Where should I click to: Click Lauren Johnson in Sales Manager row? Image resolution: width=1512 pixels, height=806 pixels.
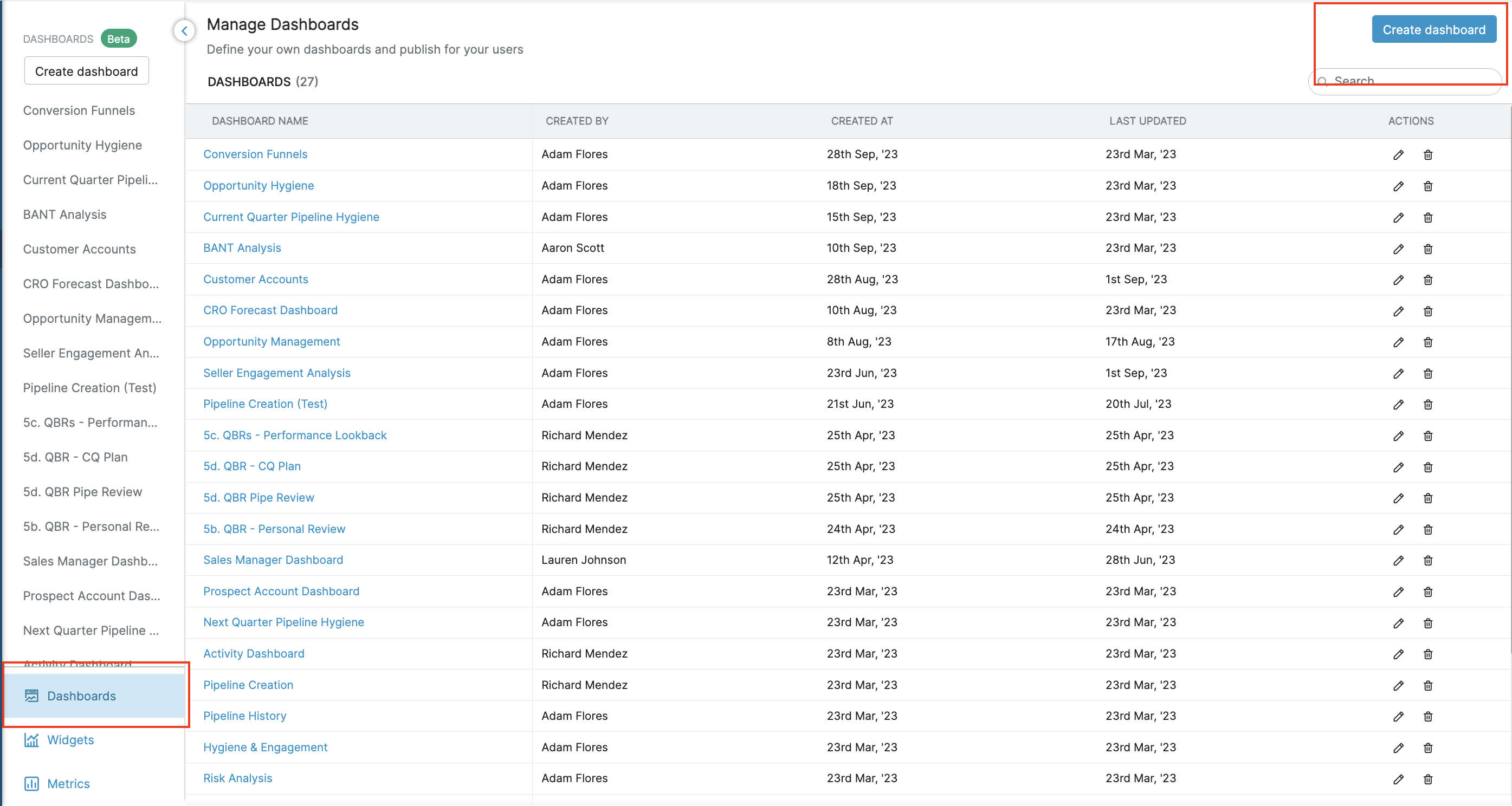pos(584,560)
